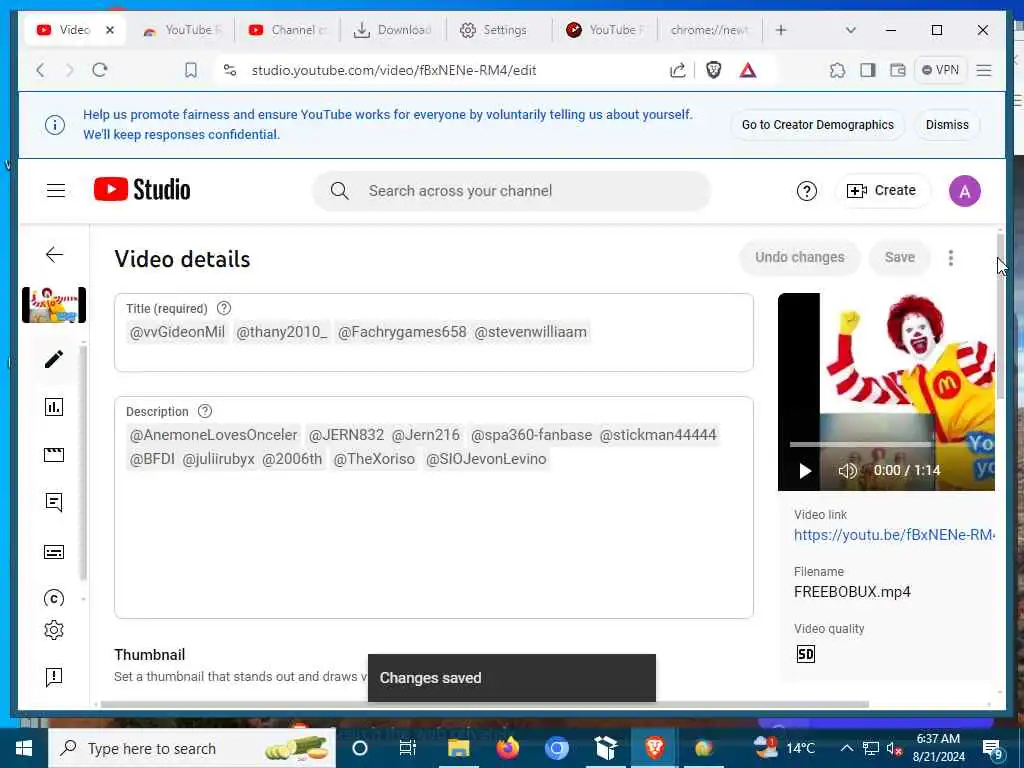Select the Details pencil icon
This screenshot has width=1024, height=768.
[54, 359]
